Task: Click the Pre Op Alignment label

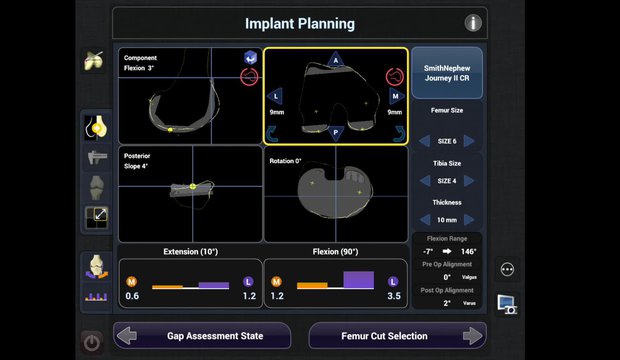Action: click(x=447, y=264)
